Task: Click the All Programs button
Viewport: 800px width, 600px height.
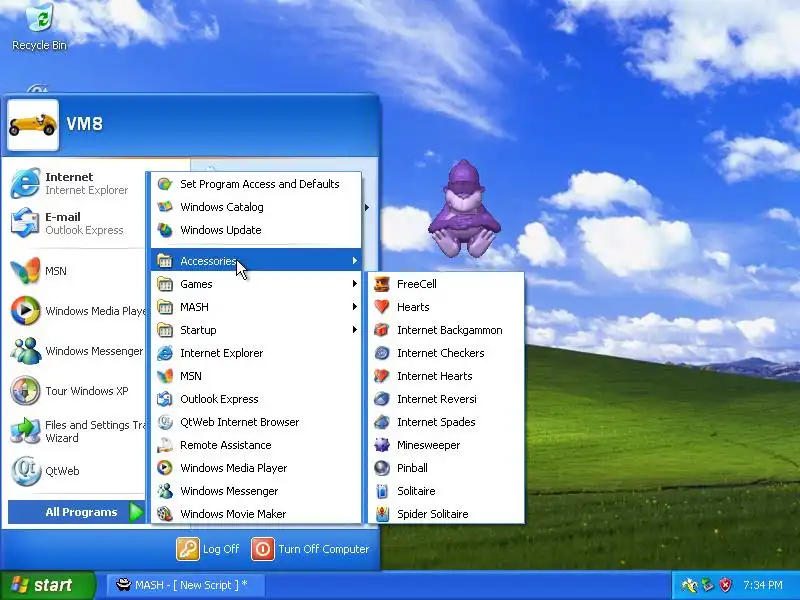Action: point(77,512)
